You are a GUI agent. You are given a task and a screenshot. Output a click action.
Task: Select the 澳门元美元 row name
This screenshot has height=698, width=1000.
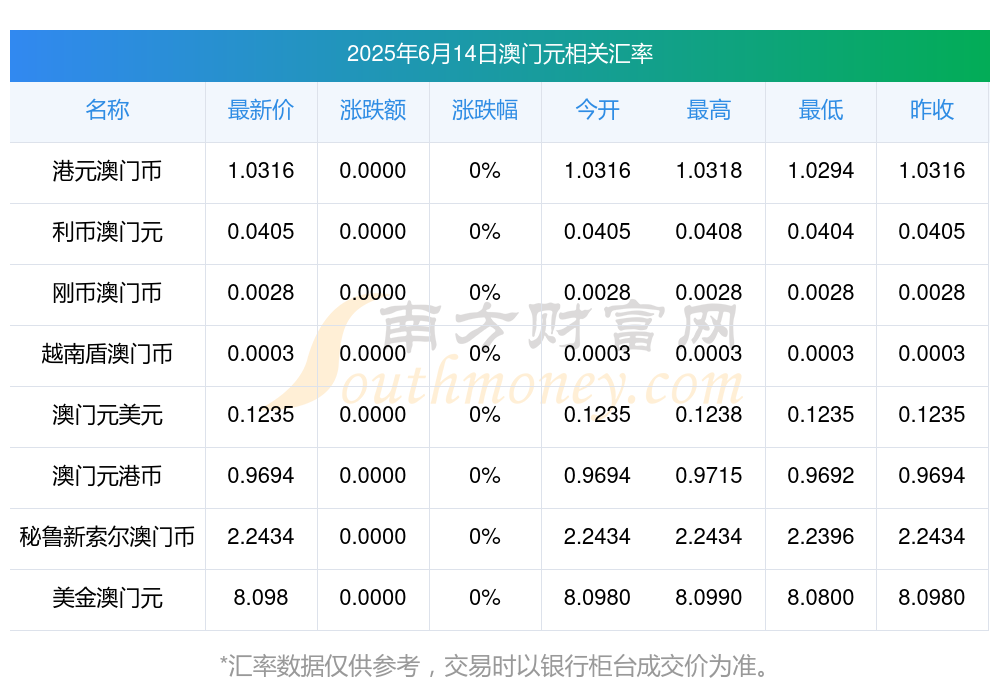coord(107,415)
